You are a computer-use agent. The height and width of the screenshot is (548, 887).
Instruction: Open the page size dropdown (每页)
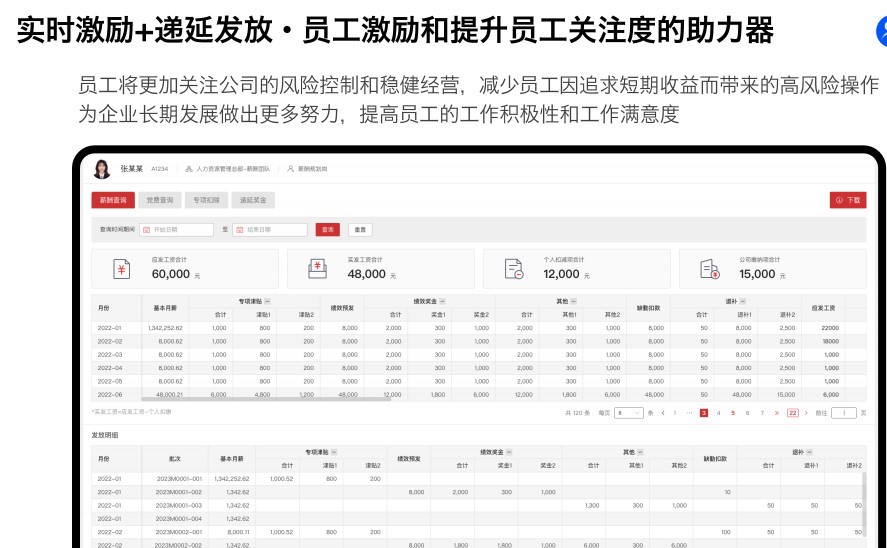click(x=629, y=412)
